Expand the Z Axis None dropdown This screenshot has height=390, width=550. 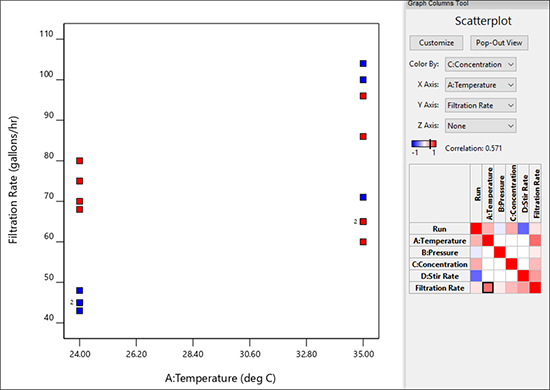pyautogui.click(x=481, y=126)
